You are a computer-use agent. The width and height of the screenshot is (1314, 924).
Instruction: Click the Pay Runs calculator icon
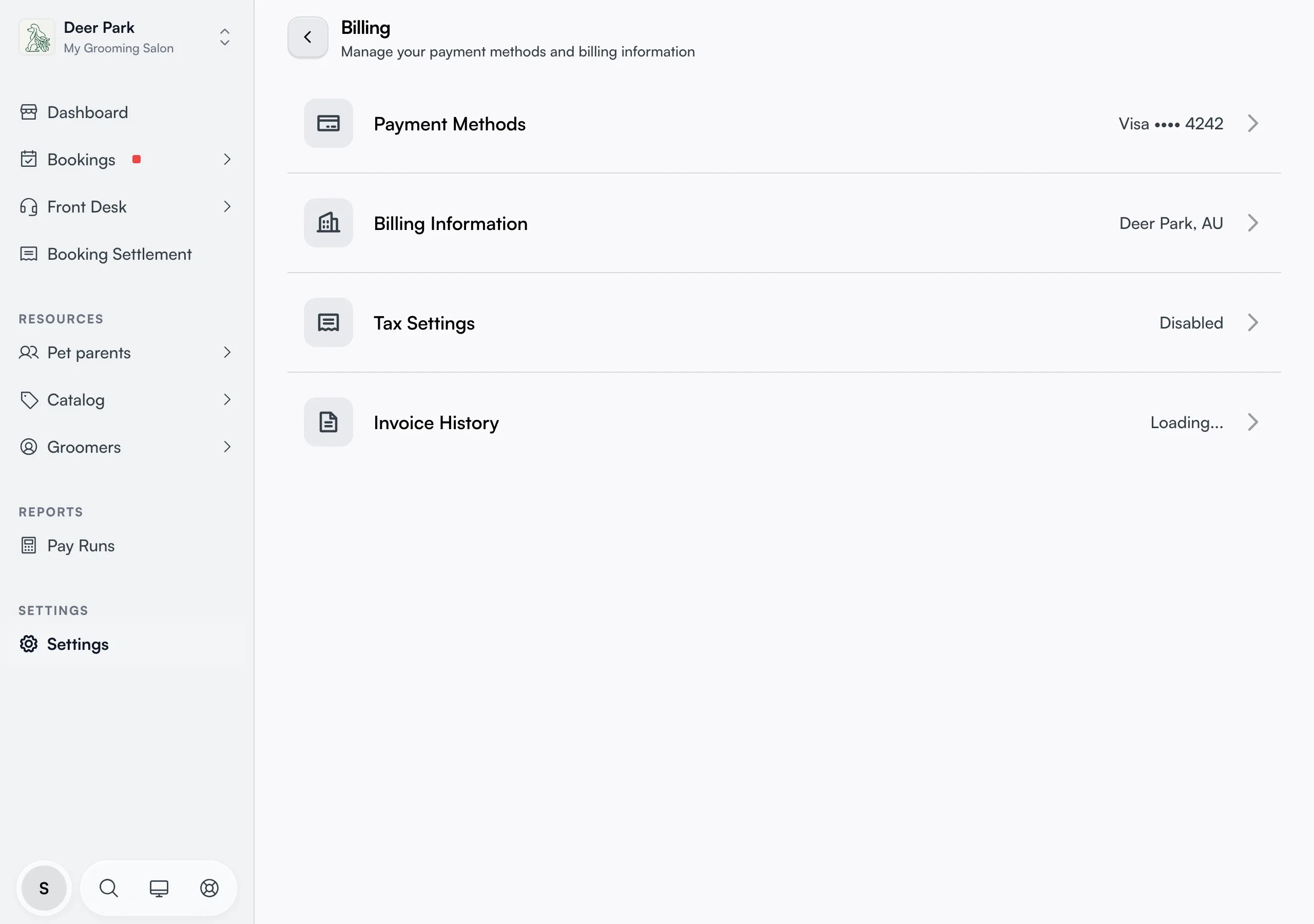29,545
